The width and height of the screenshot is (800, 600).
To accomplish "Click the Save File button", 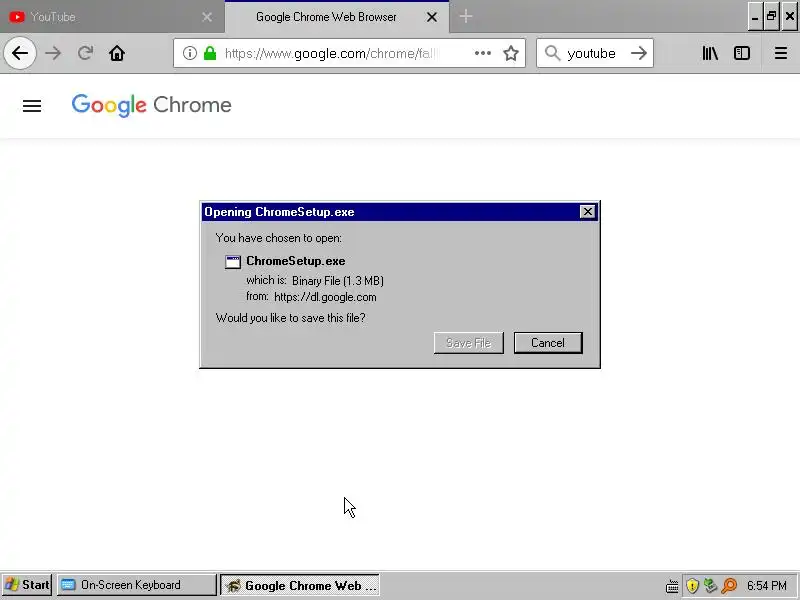I will 468,343.
